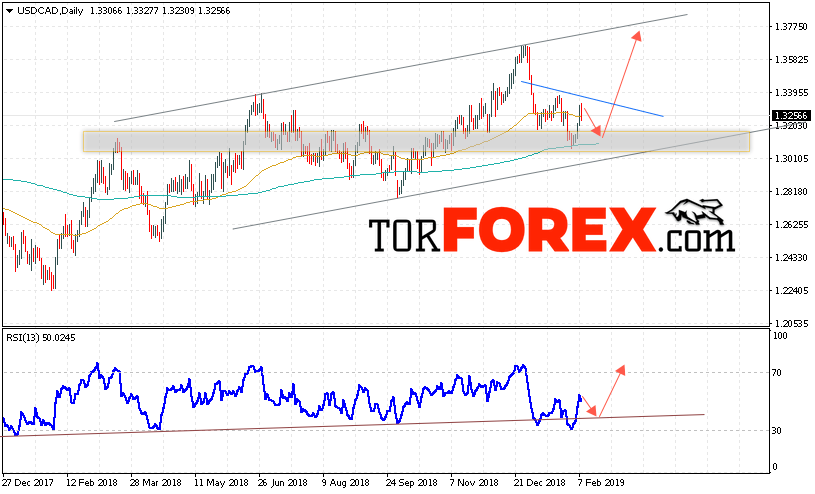Click the 1.35825 price axis label
The width and height of the screenshot is (815, 494).
click(791, 59)
